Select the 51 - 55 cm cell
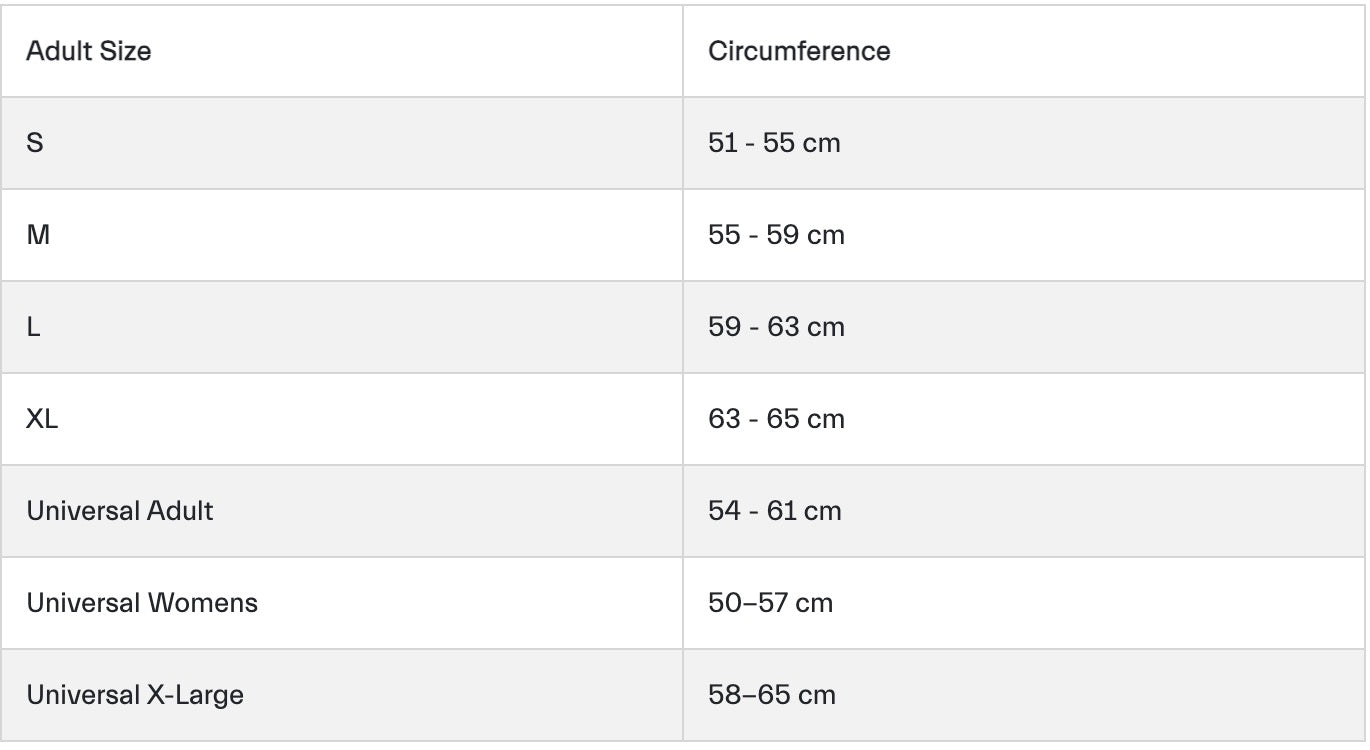Viewport: 1370px width, 750px height. click(x=774, y=143)
